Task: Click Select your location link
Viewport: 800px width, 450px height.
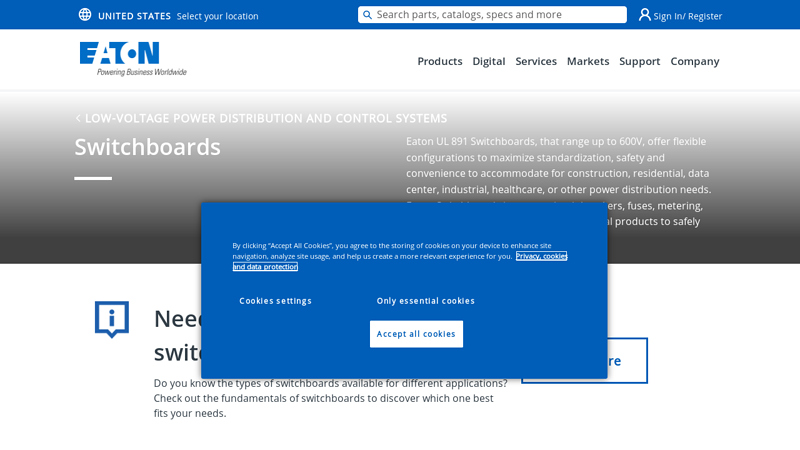Action: tap(217, 16)
